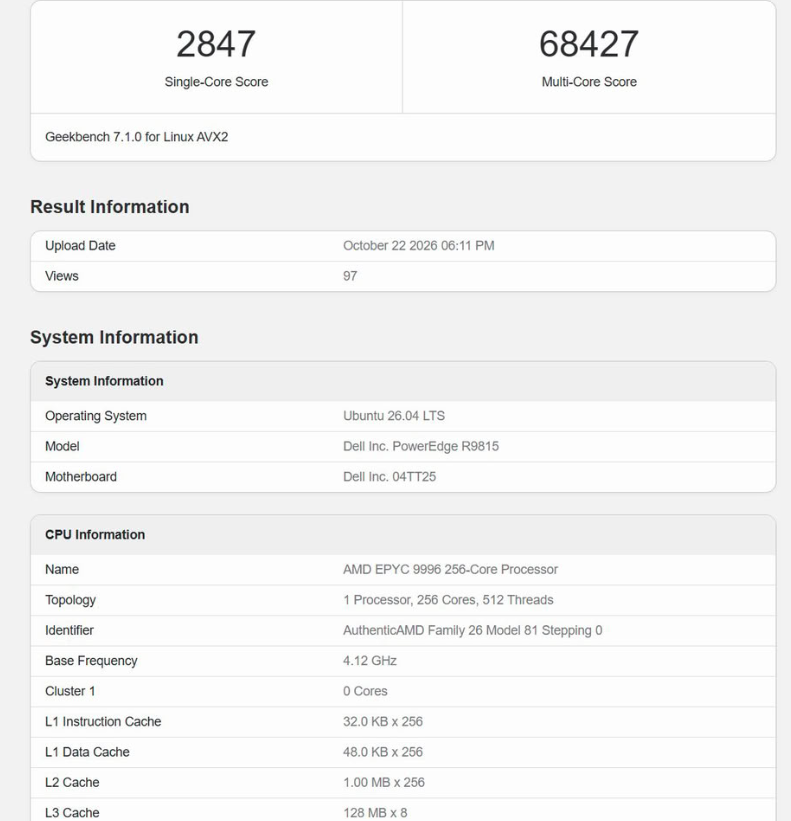
Task: Click the 4.12 GHz value
Action: click(370, 660)
